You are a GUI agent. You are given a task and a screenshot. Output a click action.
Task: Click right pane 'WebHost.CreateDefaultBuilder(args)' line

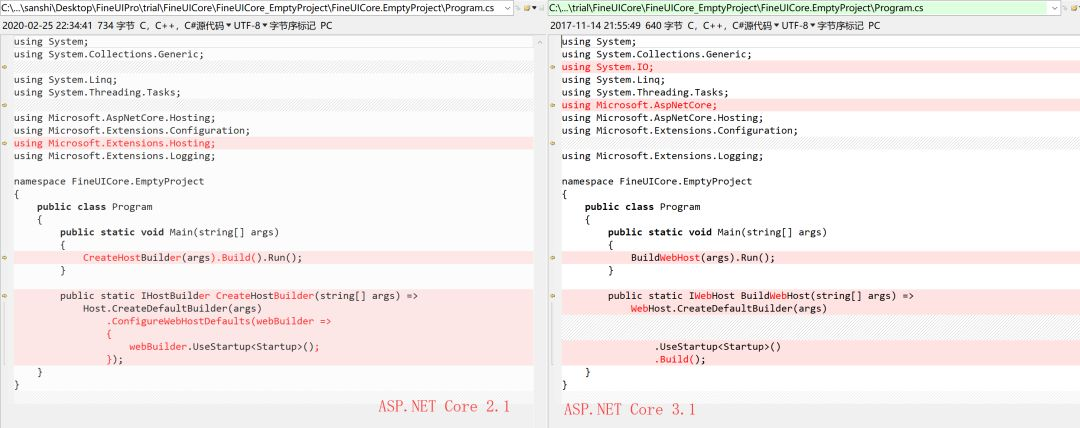point(729,308)
